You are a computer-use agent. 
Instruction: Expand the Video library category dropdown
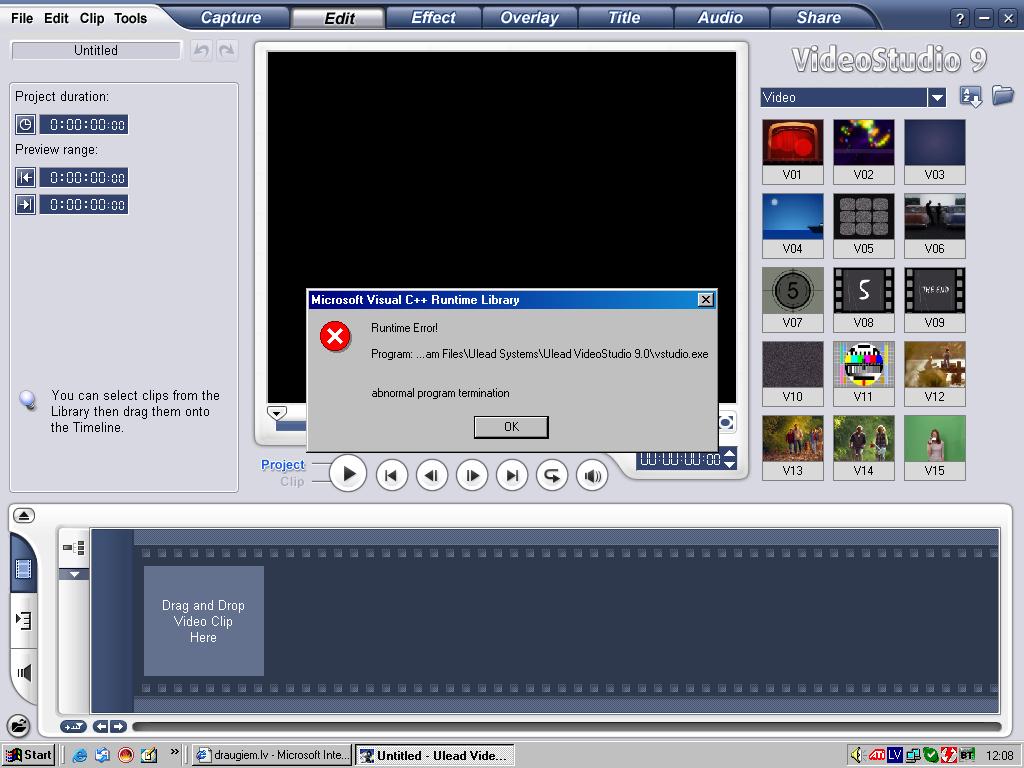tap(937, 97)
